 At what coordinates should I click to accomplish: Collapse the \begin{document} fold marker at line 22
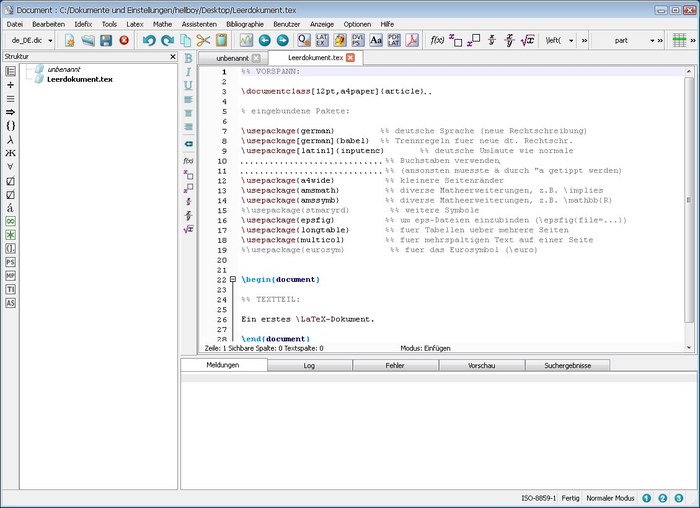[233, 279]
